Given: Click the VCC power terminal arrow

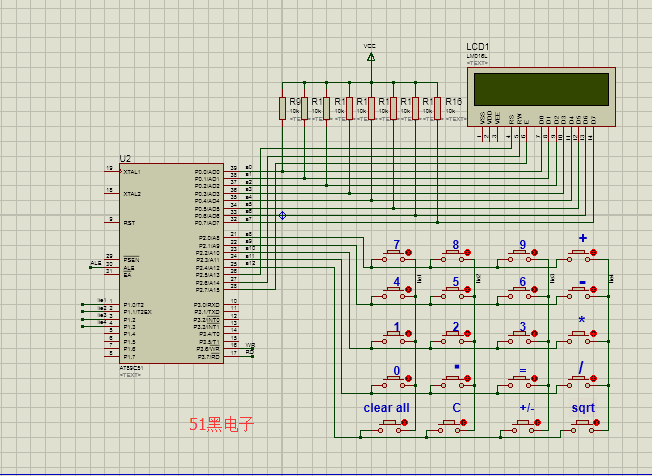Looking at the screenshot, I should [x=371, y=58].
